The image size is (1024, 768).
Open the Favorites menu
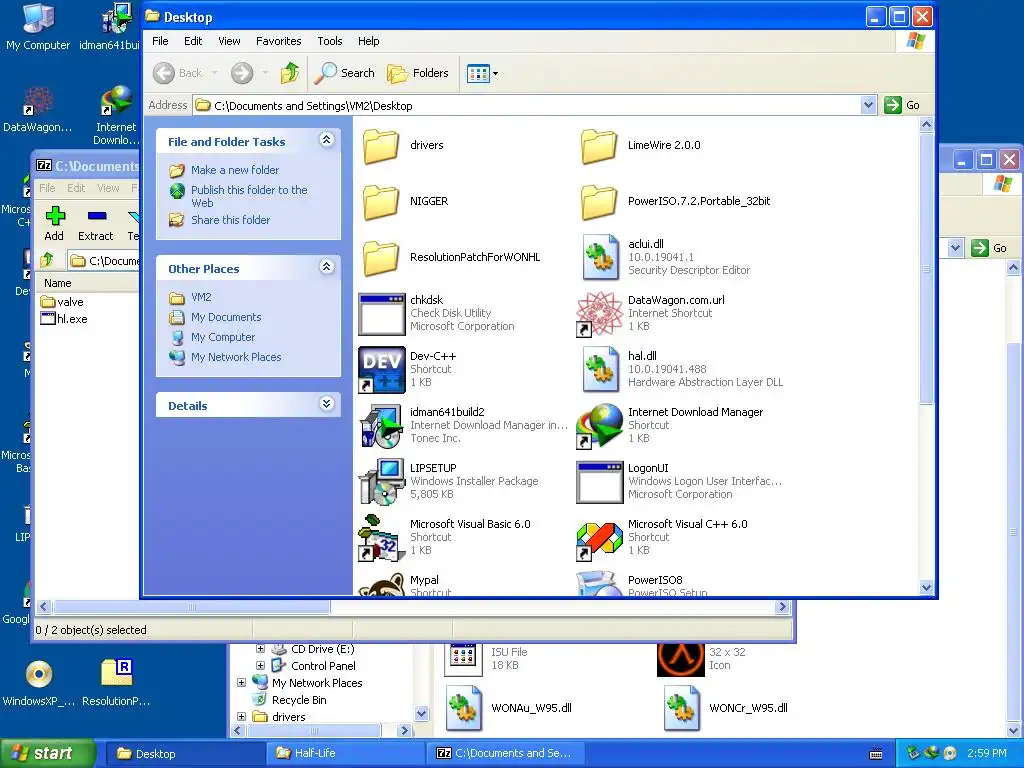click(278, 41)
